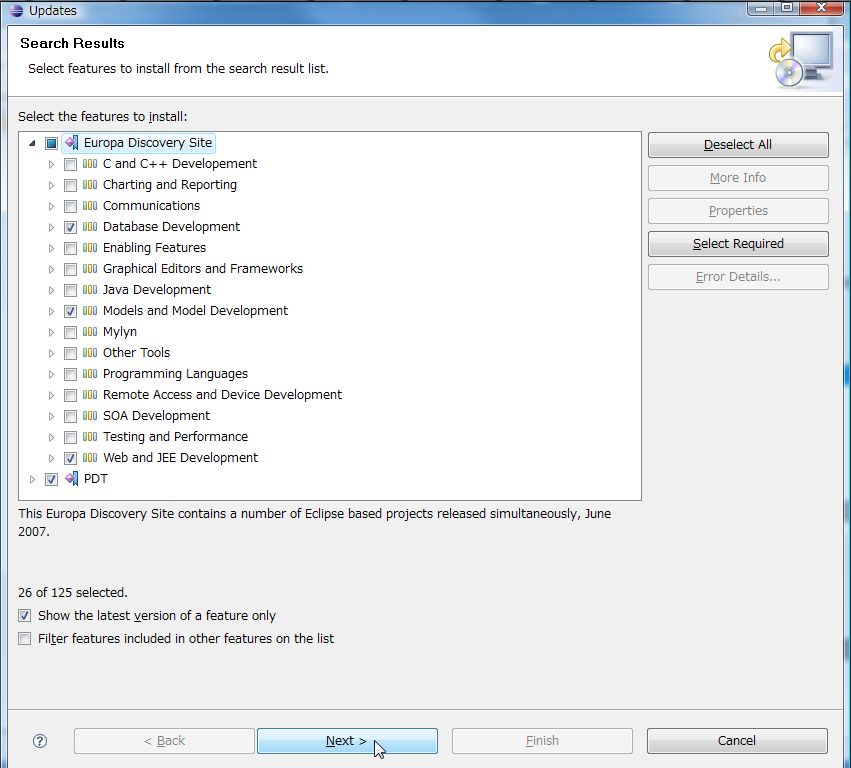The image size is (851, 768).
Task: Click the Deselect All button
Action: coord(738,145)
